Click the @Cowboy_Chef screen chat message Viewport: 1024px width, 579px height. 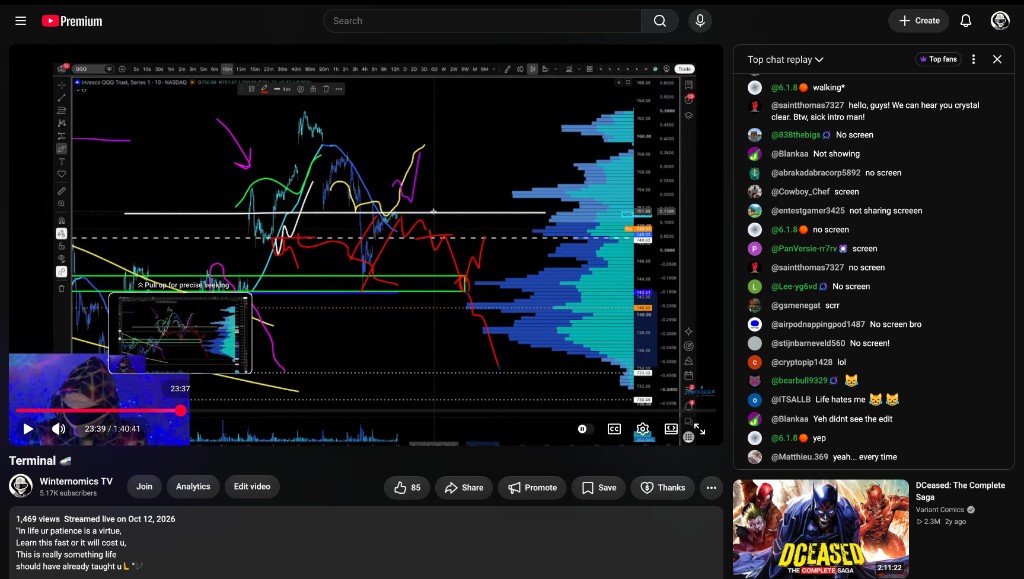(874, 192)
